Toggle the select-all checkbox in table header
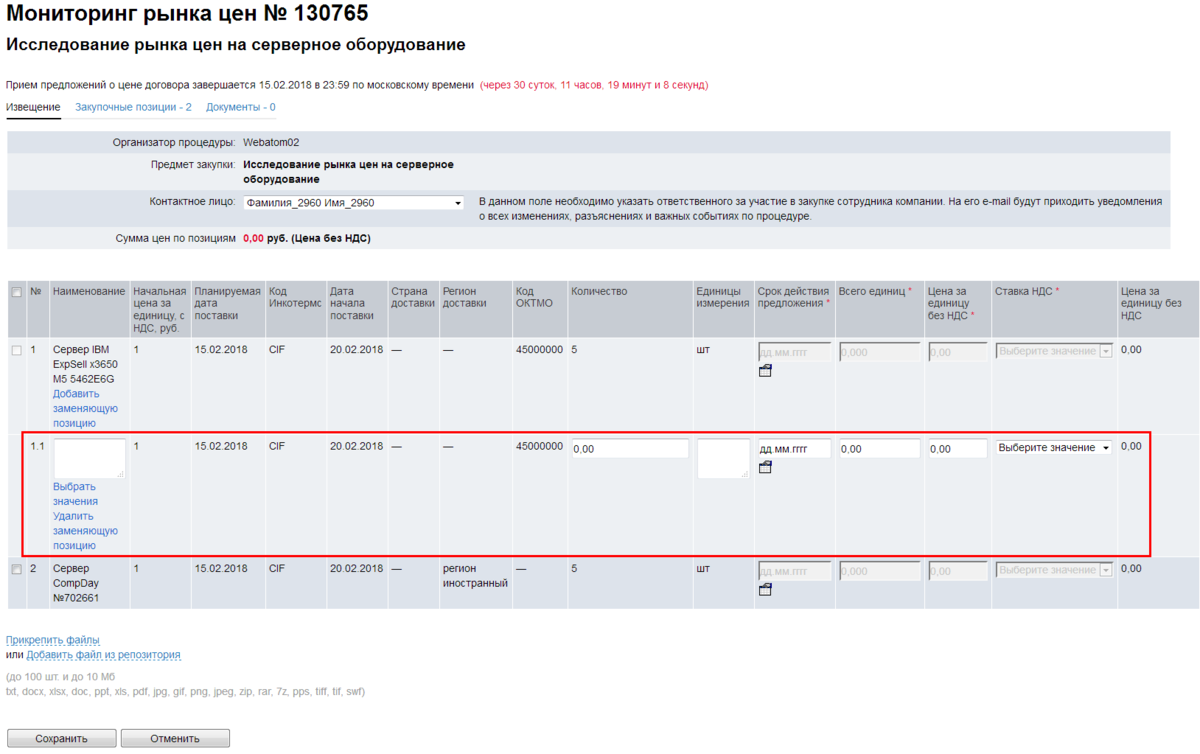The height and width of the screenshot is (754, 1200). [x=16, y=292]
